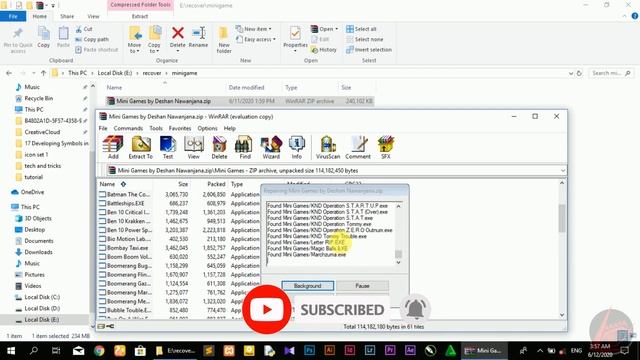Select Battleships.EXE in the archive list
This screenshot has height=360, width=640.
(125, 203)
